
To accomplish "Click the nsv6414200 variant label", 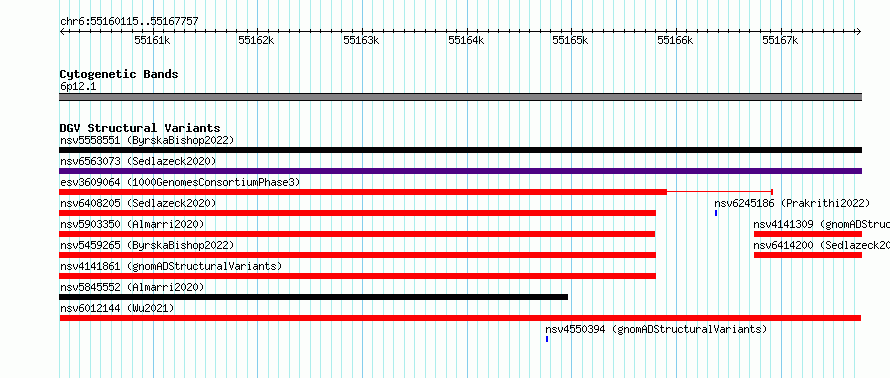I will [x=821, y=245].
